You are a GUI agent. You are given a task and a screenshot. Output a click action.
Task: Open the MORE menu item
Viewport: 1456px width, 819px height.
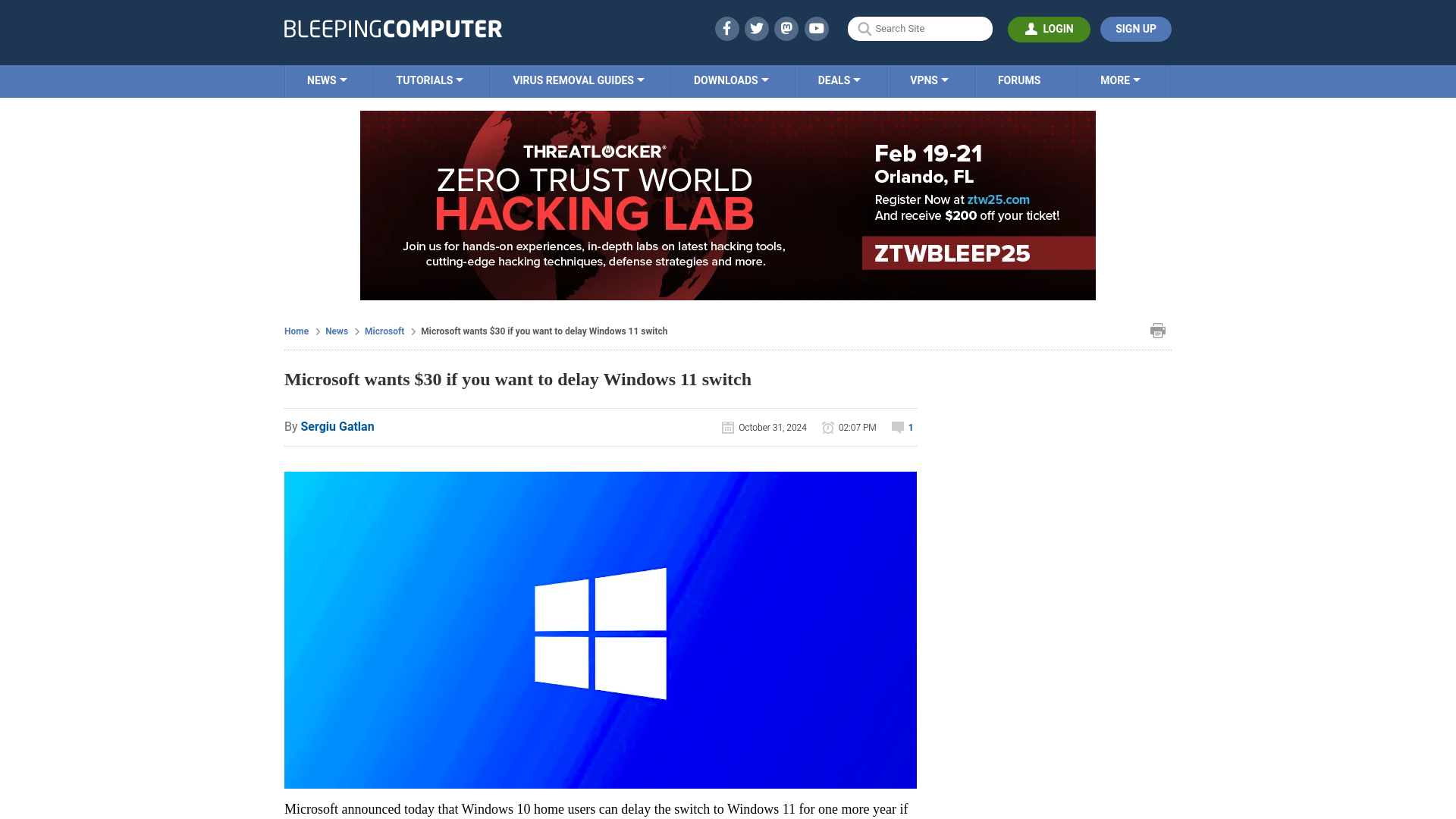coord(1120,80)
